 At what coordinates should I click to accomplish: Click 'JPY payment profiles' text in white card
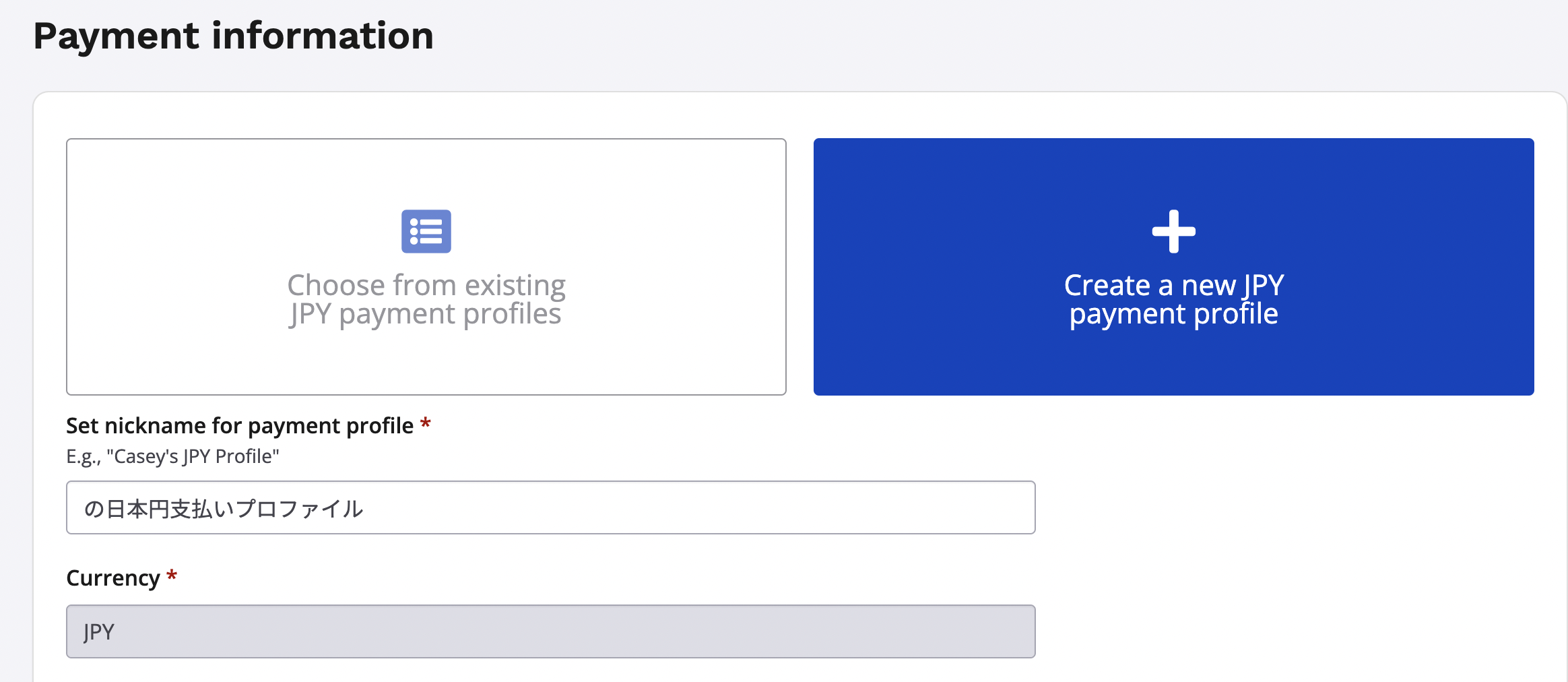click(x=426, y=314)
